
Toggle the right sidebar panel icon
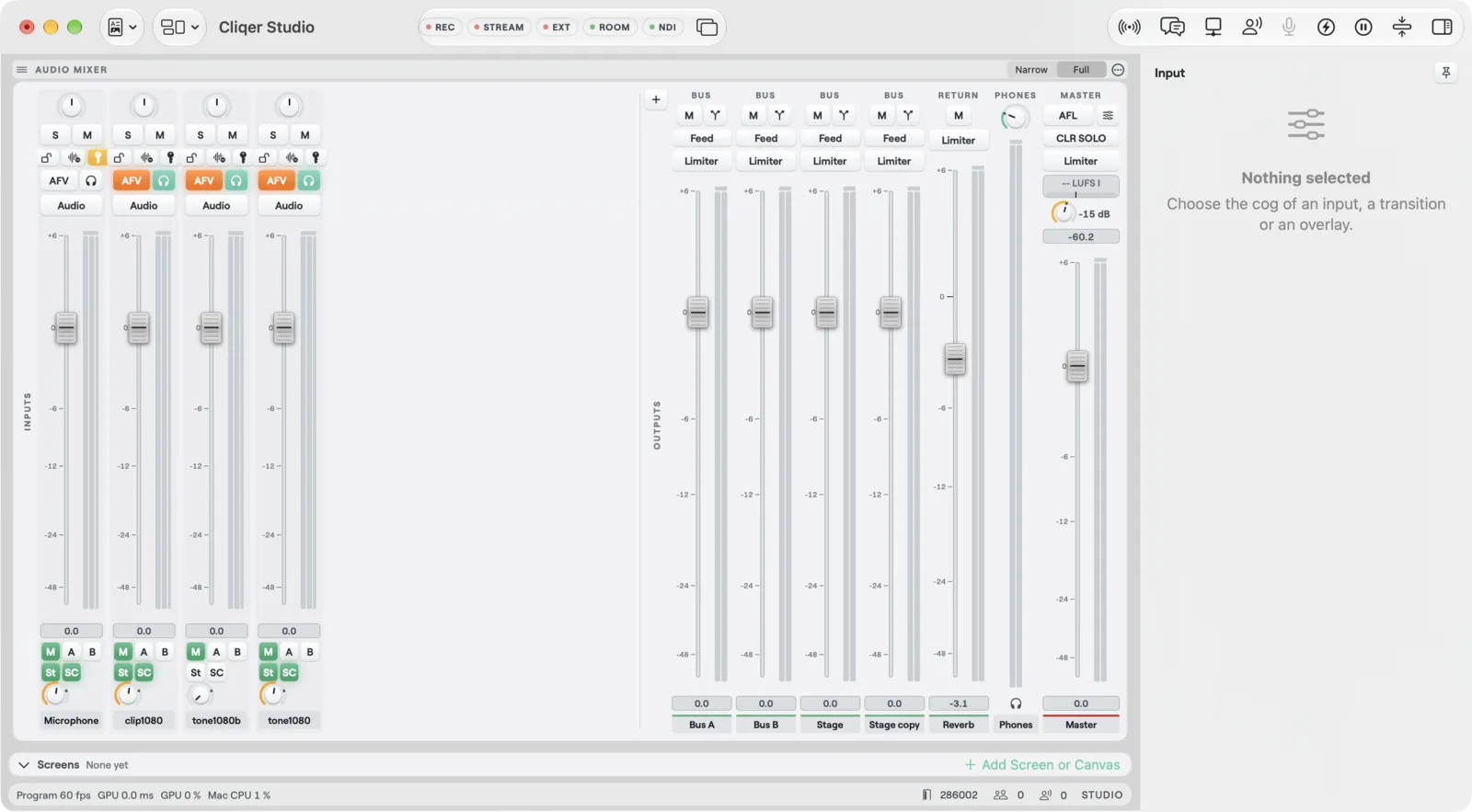pyautogui.click(x=1442, y=27)
